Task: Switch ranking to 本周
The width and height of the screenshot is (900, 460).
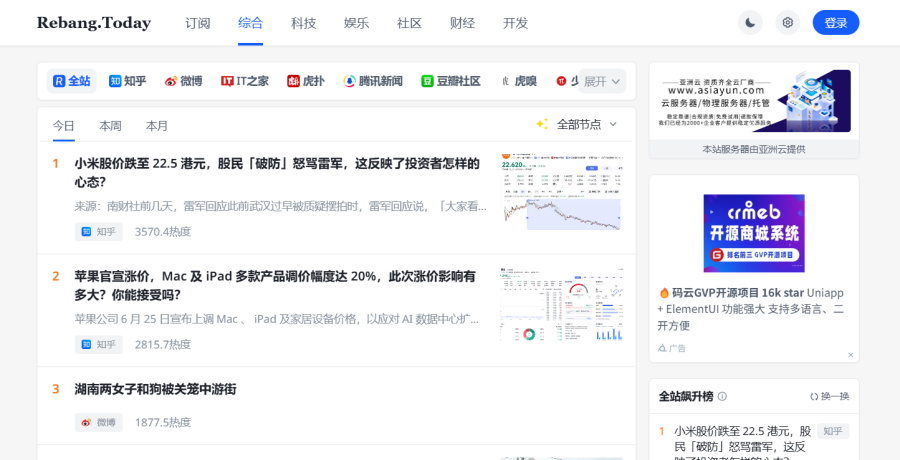Action: (x=110, y=125)
